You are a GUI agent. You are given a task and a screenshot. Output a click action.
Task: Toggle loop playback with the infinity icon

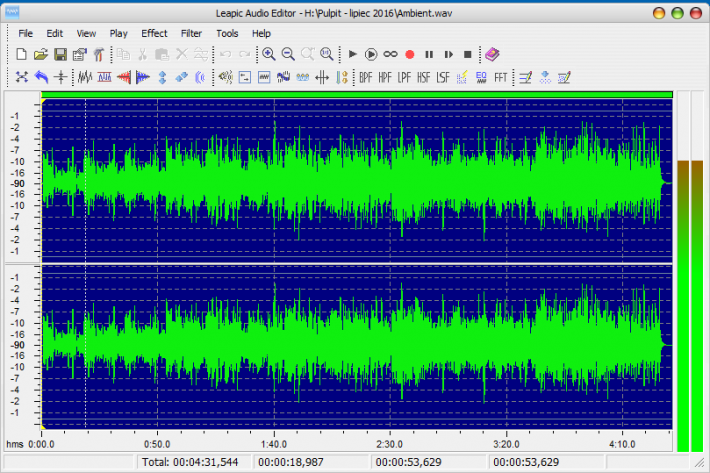pos(390,55)
